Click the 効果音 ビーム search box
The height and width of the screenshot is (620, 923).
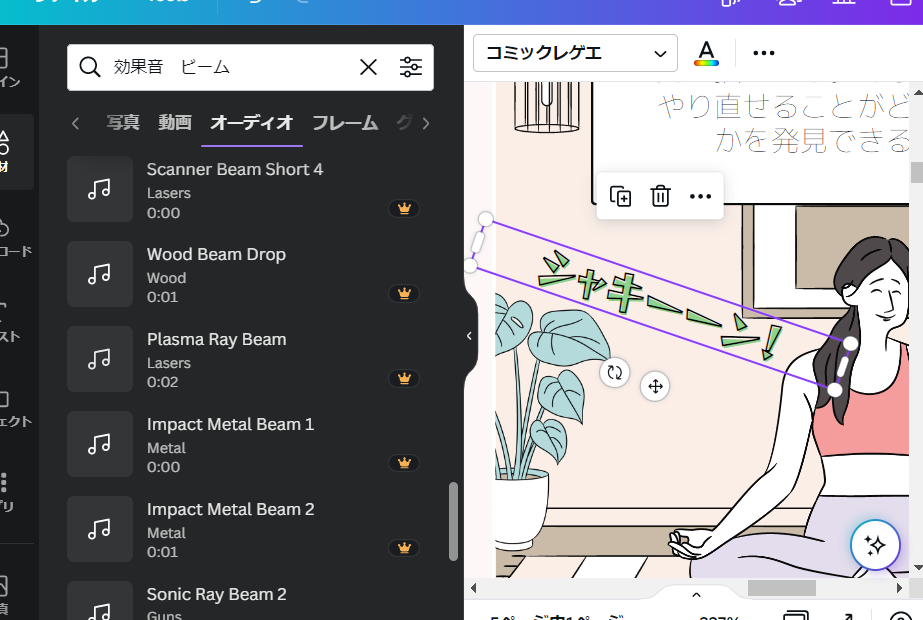(x=250, y=67)
